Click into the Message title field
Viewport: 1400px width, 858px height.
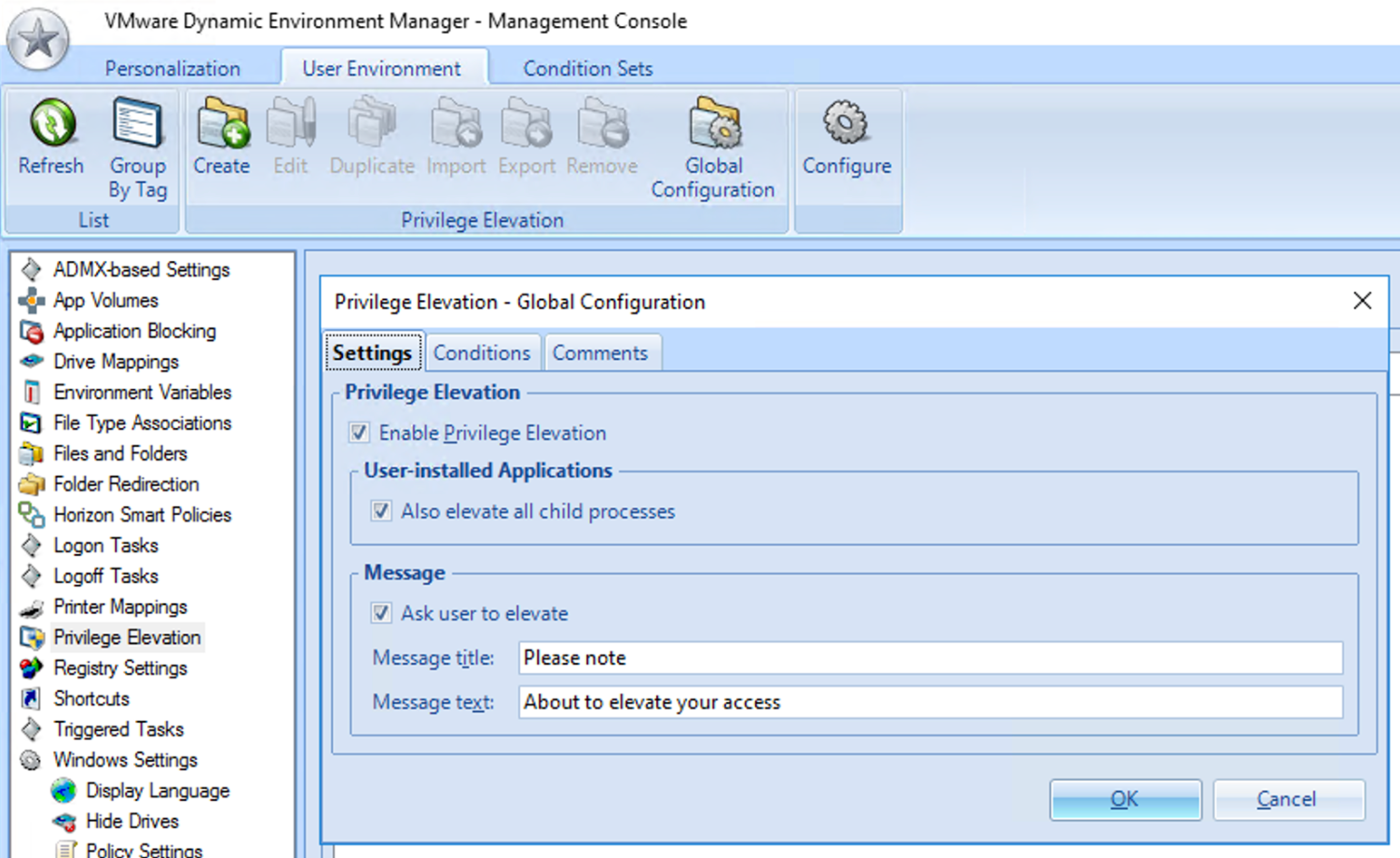click(929, 658)
